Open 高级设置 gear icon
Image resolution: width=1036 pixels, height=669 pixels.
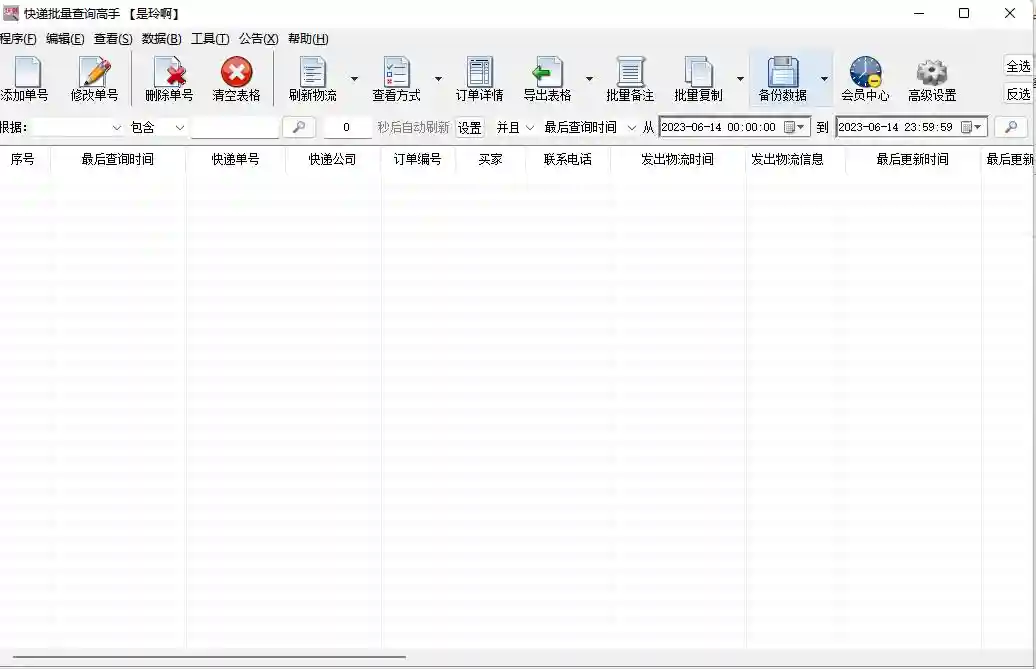click(x=931, y=73)
